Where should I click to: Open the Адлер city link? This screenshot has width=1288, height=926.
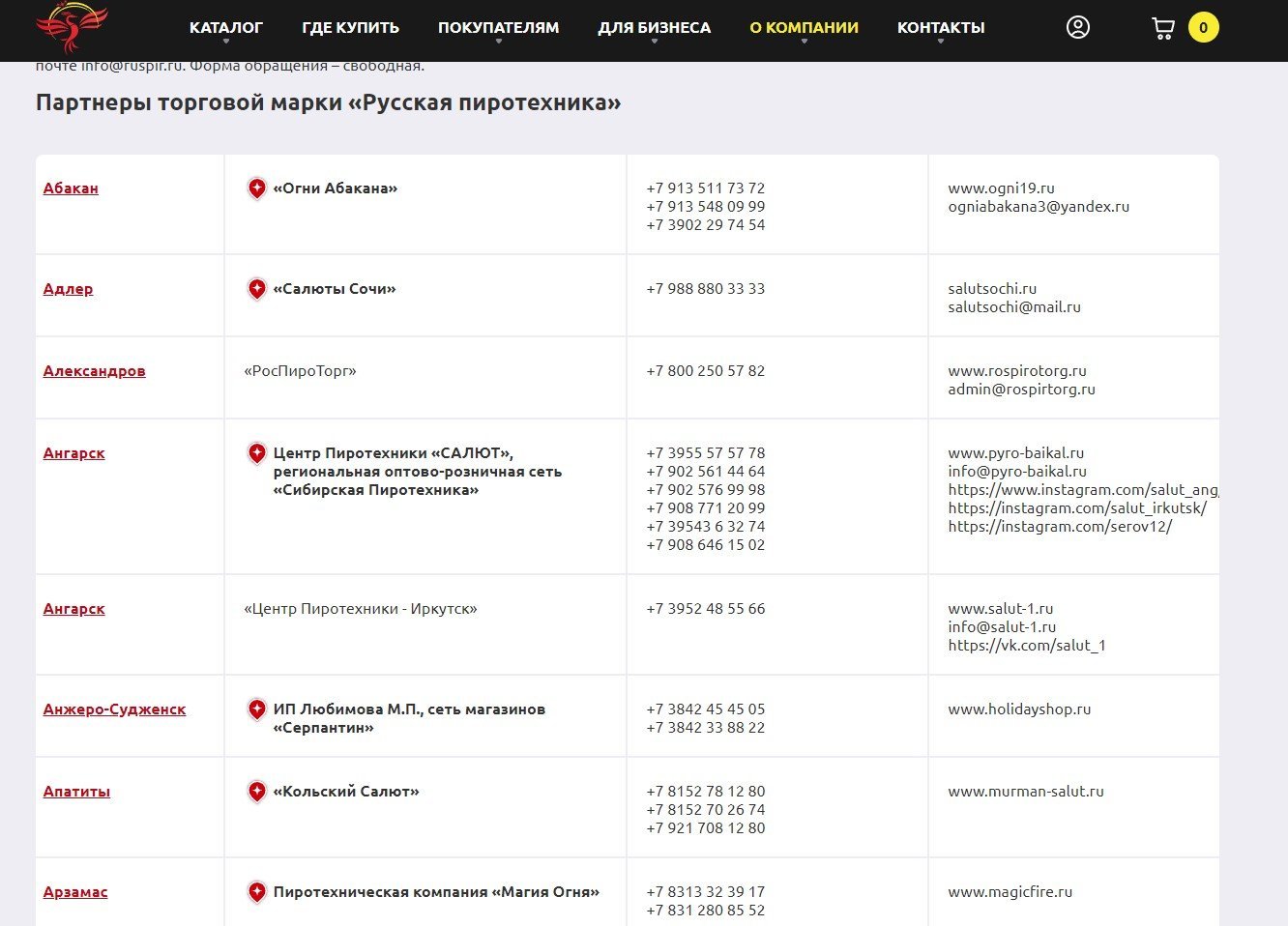[x=68, y=289]
